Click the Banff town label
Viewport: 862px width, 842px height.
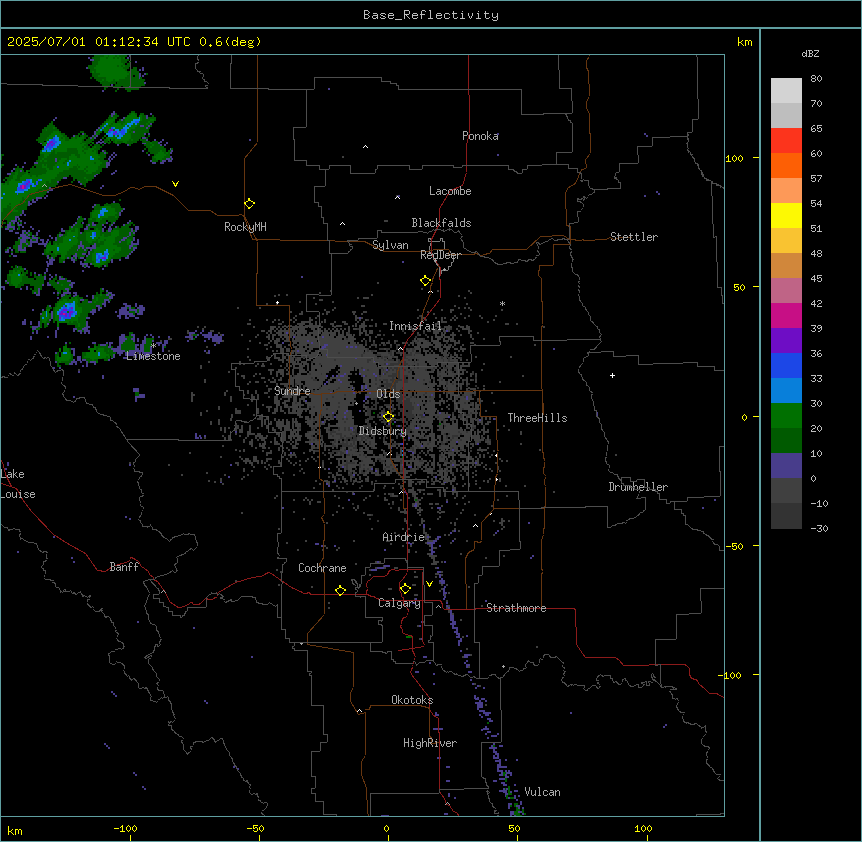click(x=124, y=567)
